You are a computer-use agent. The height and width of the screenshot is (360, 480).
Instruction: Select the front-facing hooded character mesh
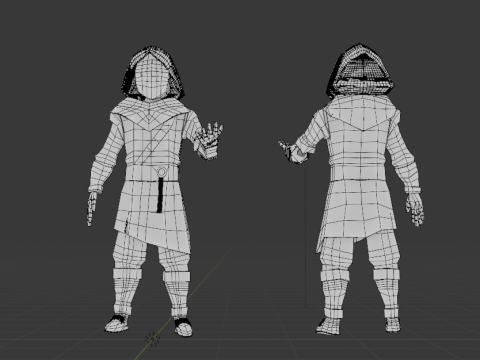pos(152,190)
